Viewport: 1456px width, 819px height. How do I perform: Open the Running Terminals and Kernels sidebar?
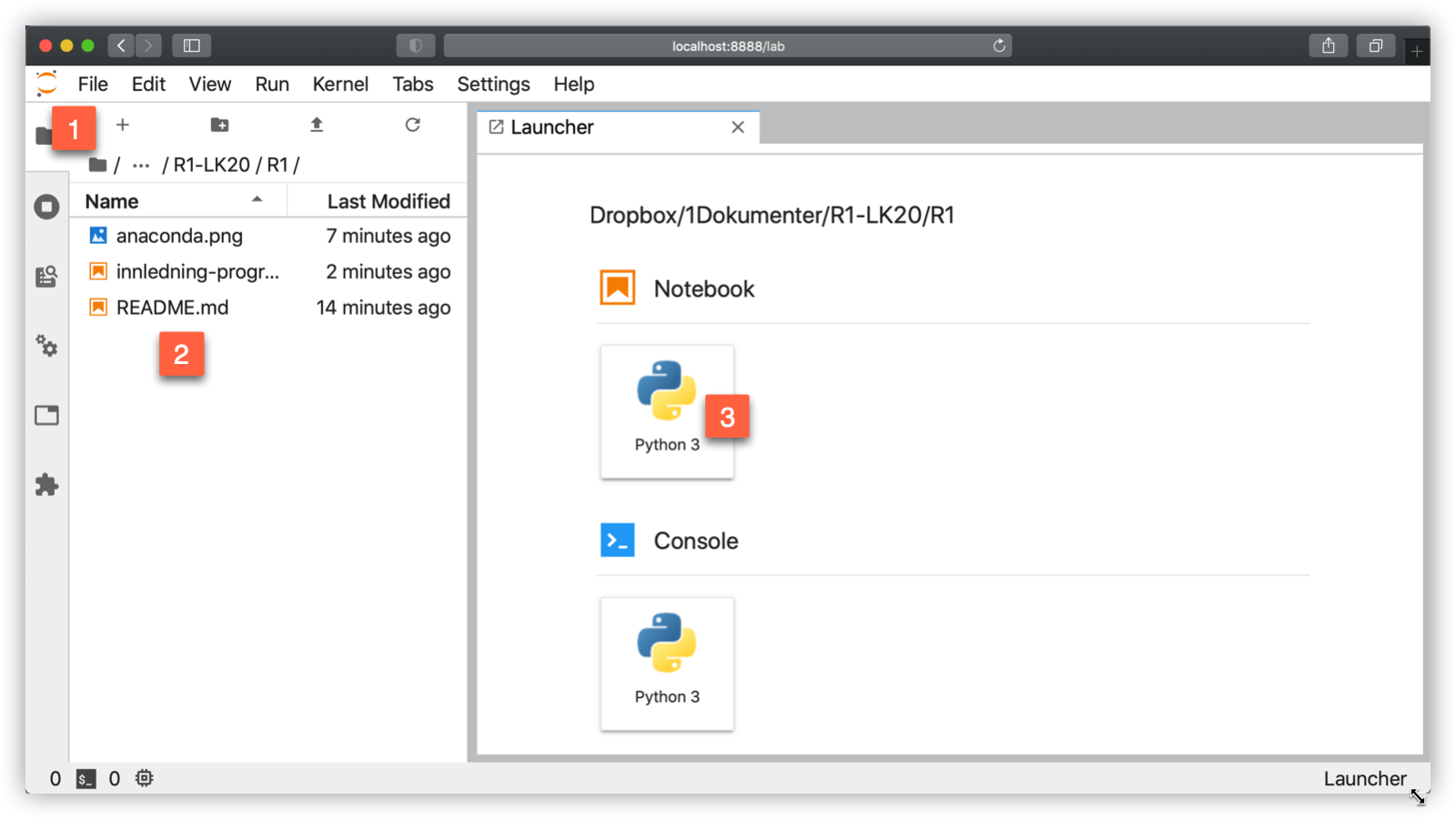tap(46, 207)
